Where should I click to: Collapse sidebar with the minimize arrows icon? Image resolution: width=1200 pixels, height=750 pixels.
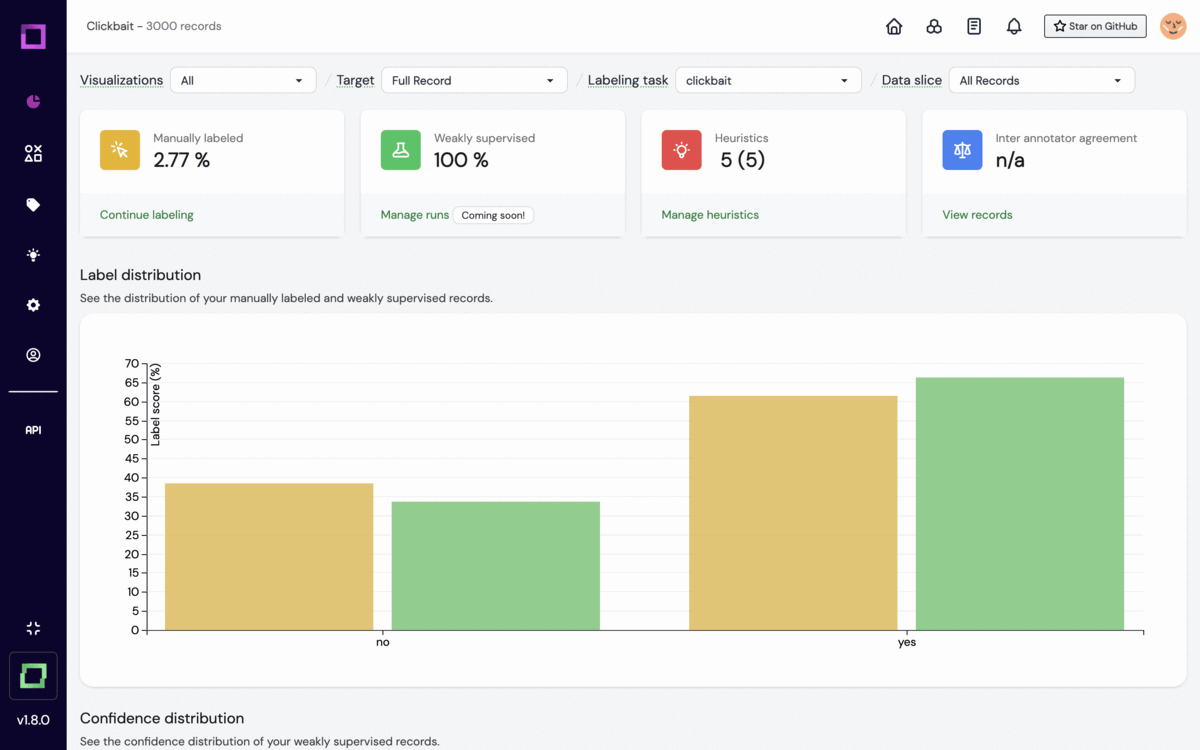click(x=33, y=628)
